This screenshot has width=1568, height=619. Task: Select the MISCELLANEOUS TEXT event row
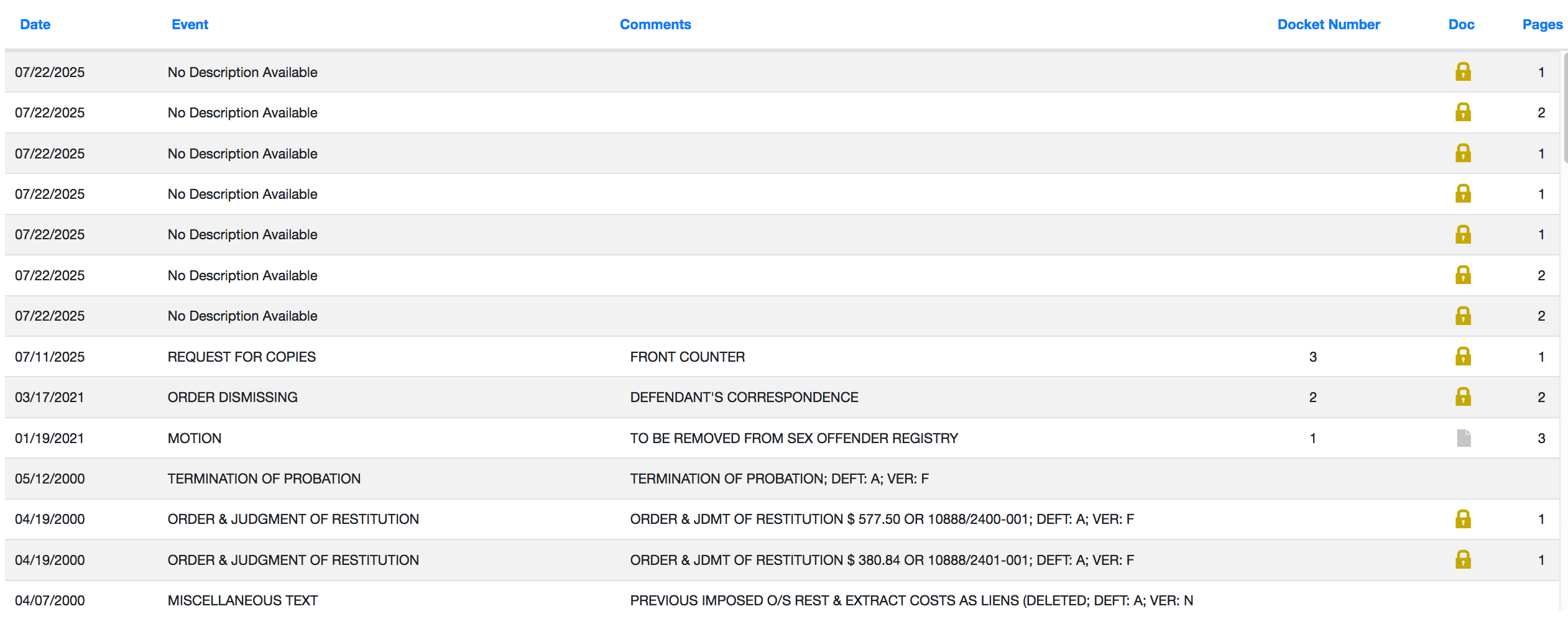click(x=242, y=600)
